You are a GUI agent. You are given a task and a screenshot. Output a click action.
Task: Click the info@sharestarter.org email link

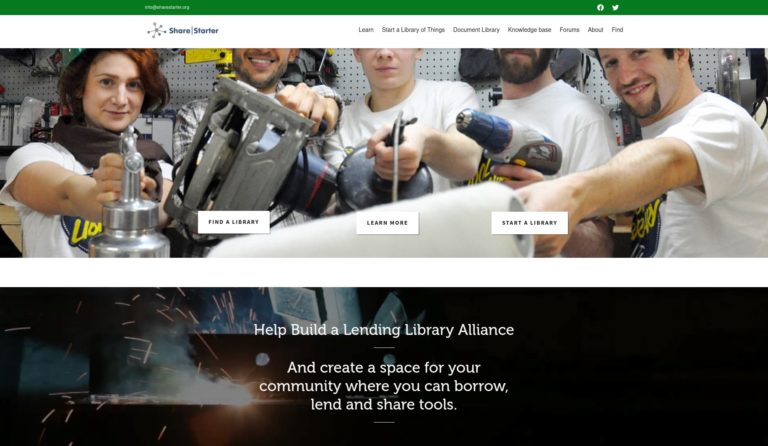tap(167, 7)
